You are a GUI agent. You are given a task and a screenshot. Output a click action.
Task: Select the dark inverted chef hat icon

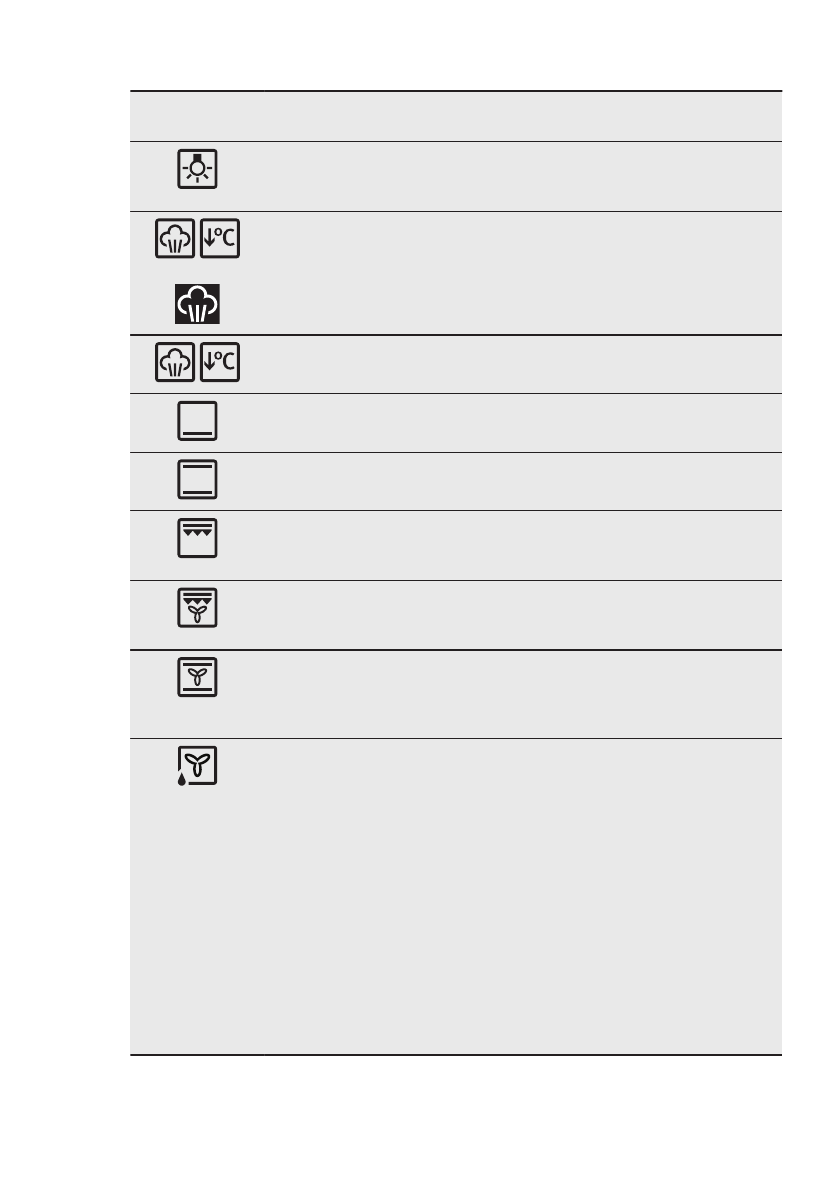coord(198,303)
